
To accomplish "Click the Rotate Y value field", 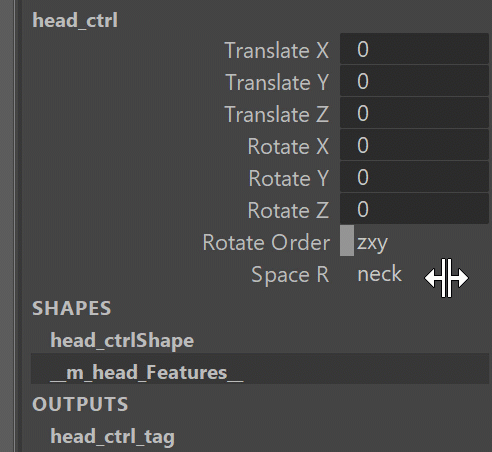I will pos(414,177).
